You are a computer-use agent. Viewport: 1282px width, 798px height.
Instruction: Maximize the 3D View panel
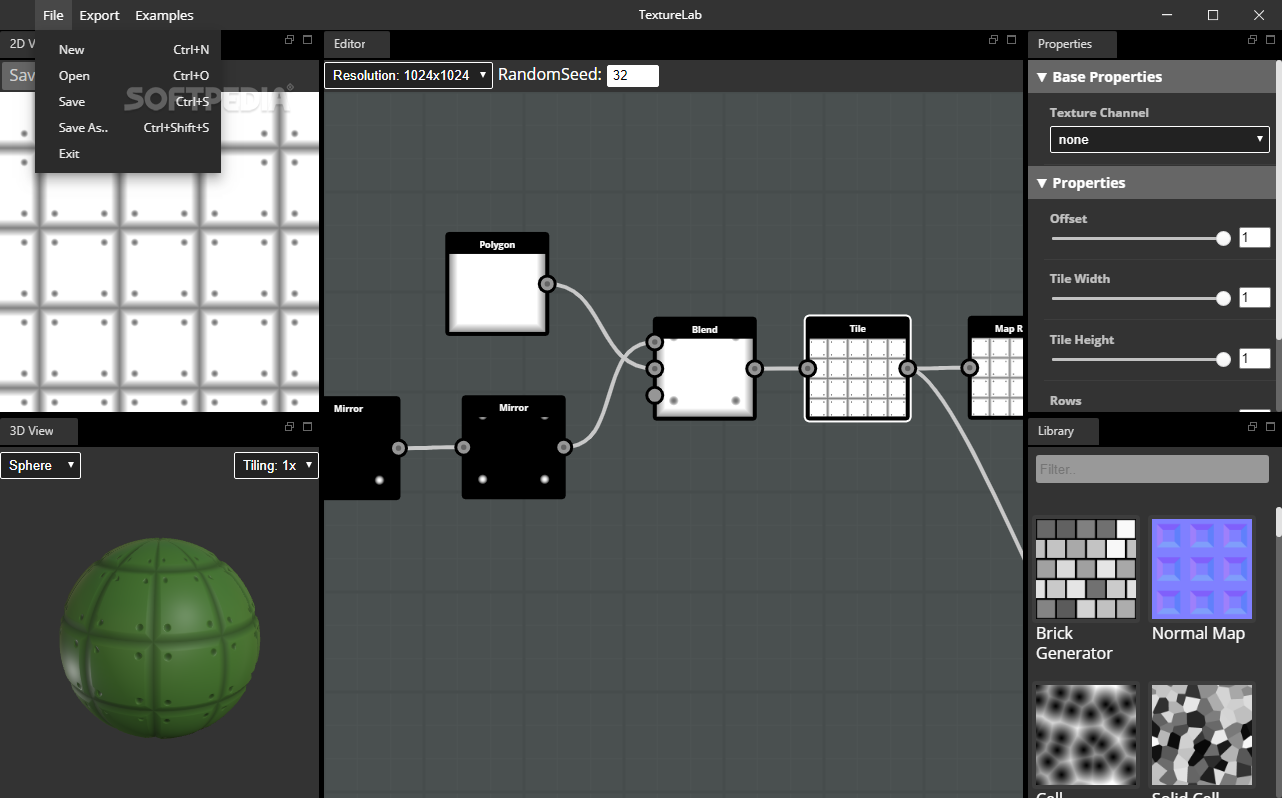[308, 427]
